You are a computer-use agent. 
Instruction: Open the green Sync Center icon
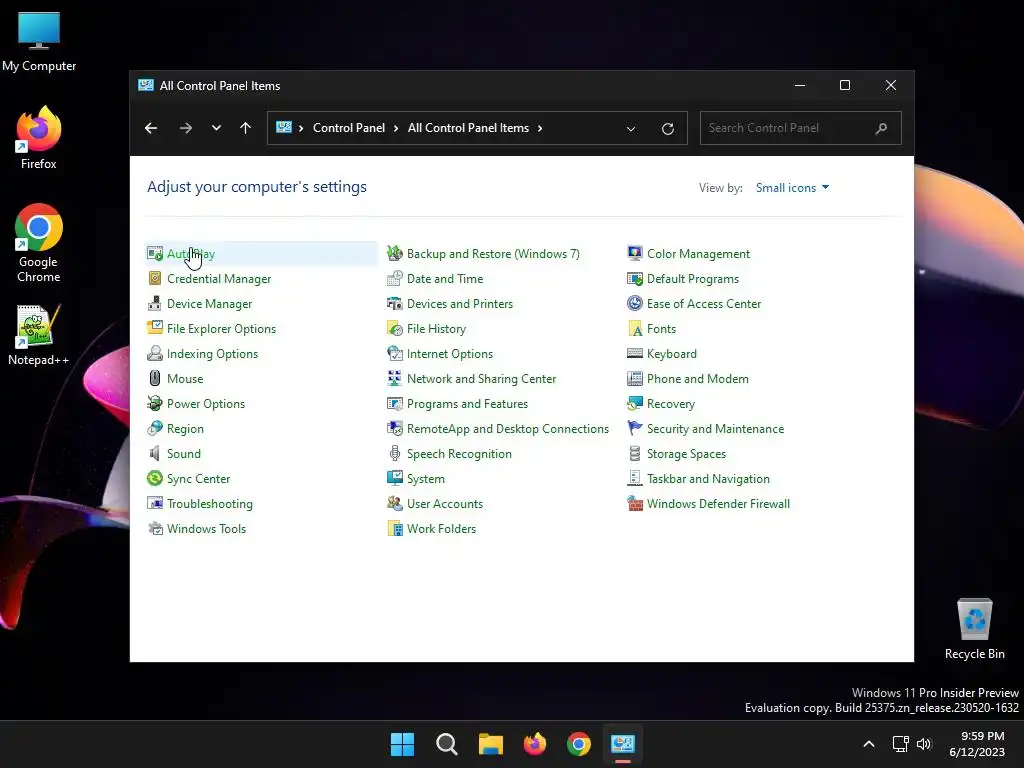155,479
